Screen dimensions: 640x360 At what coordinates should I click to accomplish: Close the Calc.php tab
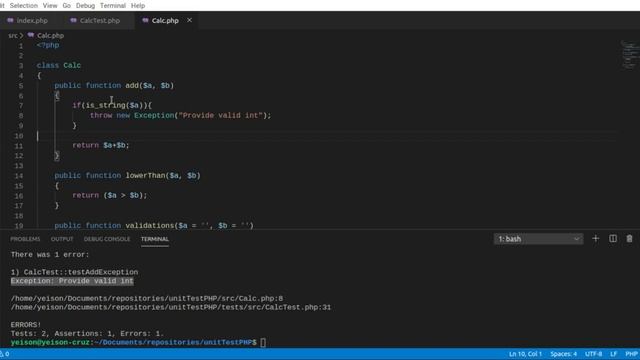pos(189,20)
